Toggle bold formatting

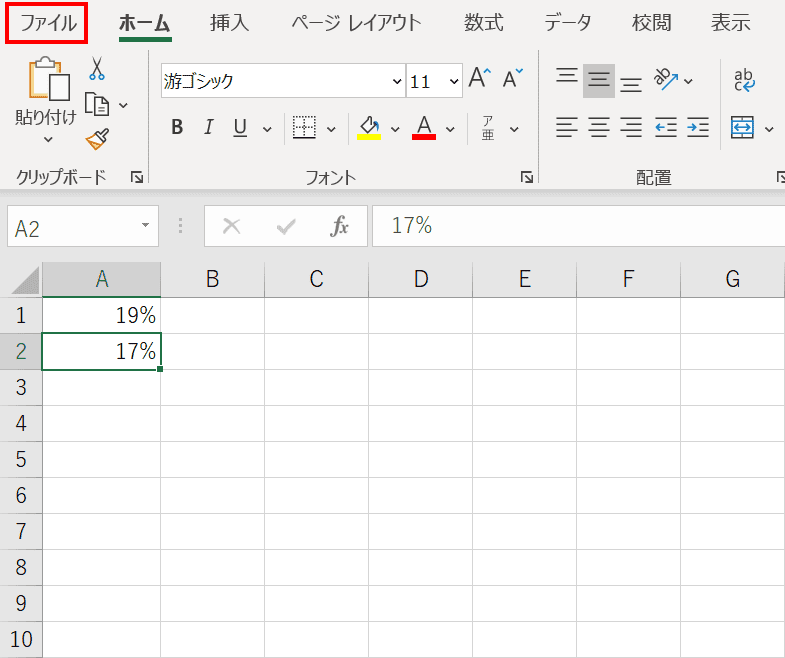click(177, 128)
